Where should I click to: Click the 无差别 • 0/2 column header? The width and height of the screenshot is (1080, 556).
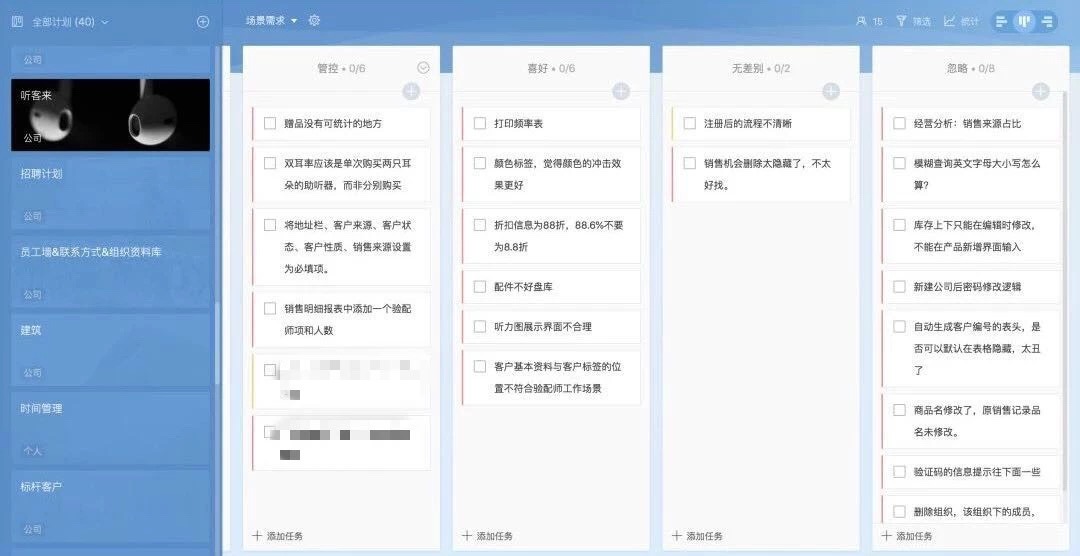click(761, 68)
